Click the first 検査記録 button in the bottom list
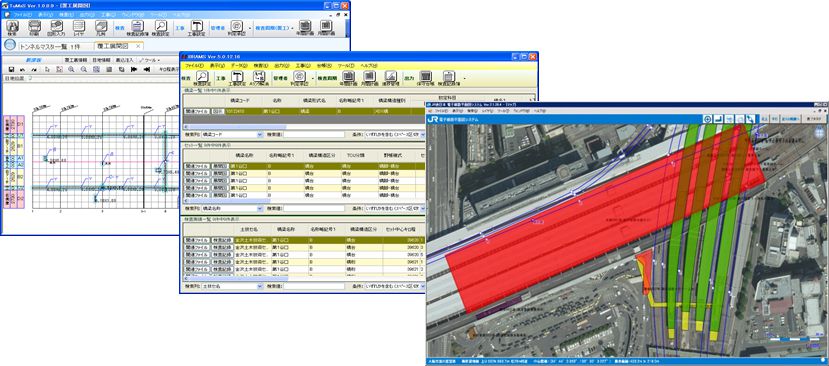829x366 pixels. (x=222, y=240)
